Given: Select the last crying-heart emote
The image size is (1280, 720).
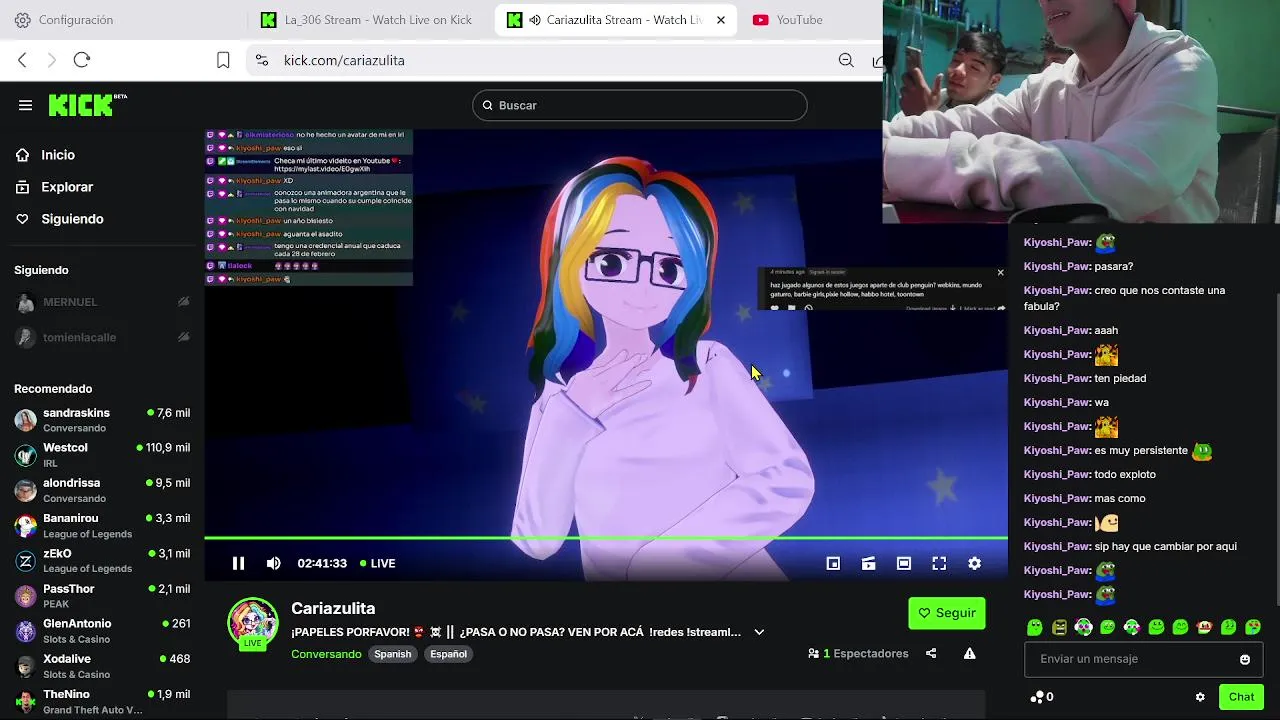Looking at the screenshot, I should (x=1252, y=627).
